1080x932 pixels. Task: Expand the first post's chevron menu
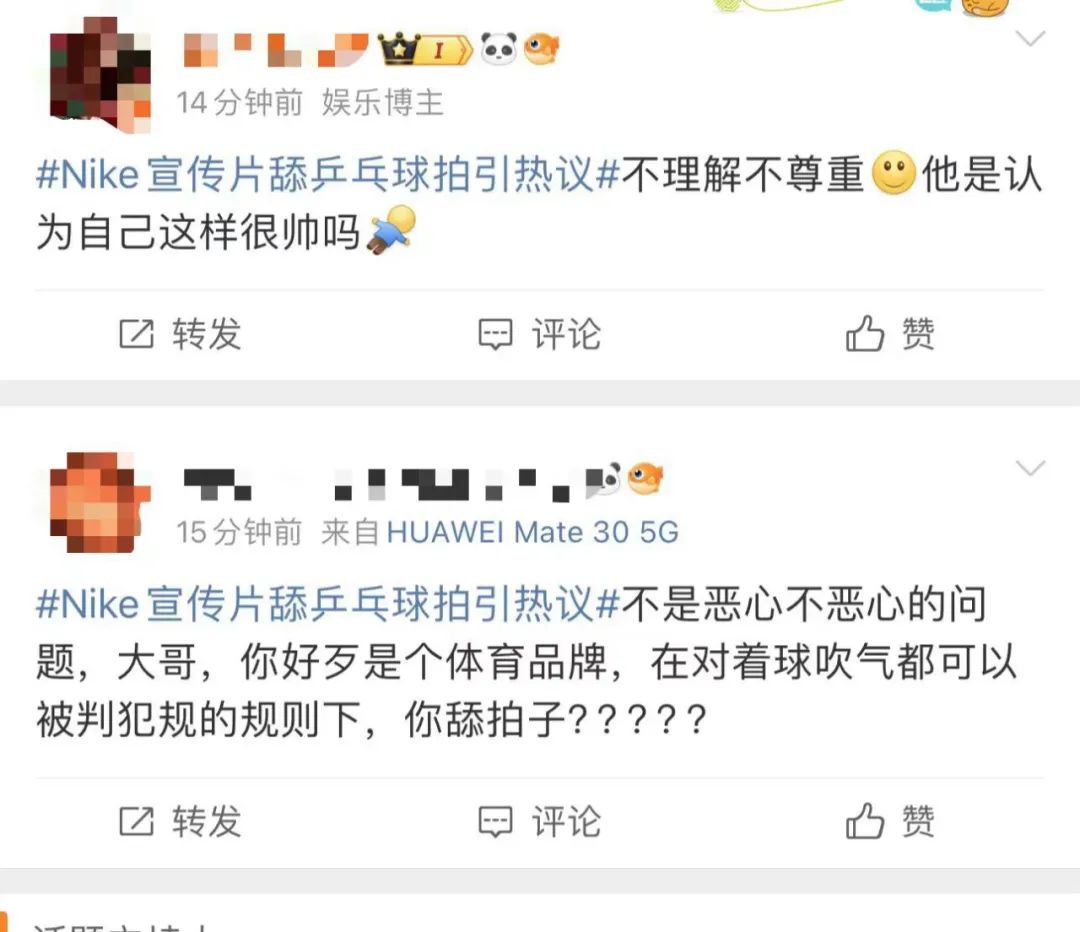[x=1030, y=38]
